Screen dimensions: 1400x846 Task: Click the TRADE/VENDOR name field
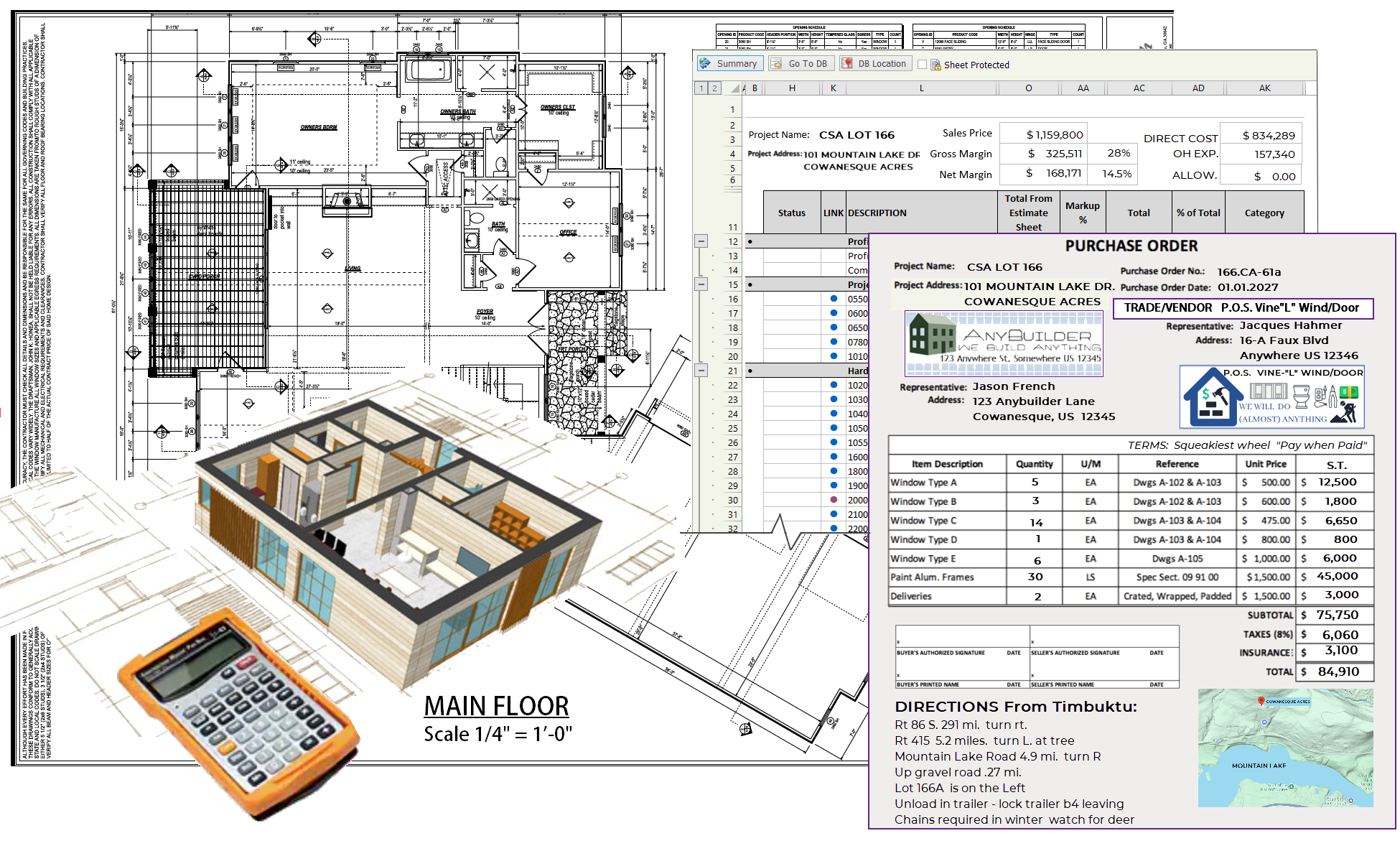pos(1242,308)
